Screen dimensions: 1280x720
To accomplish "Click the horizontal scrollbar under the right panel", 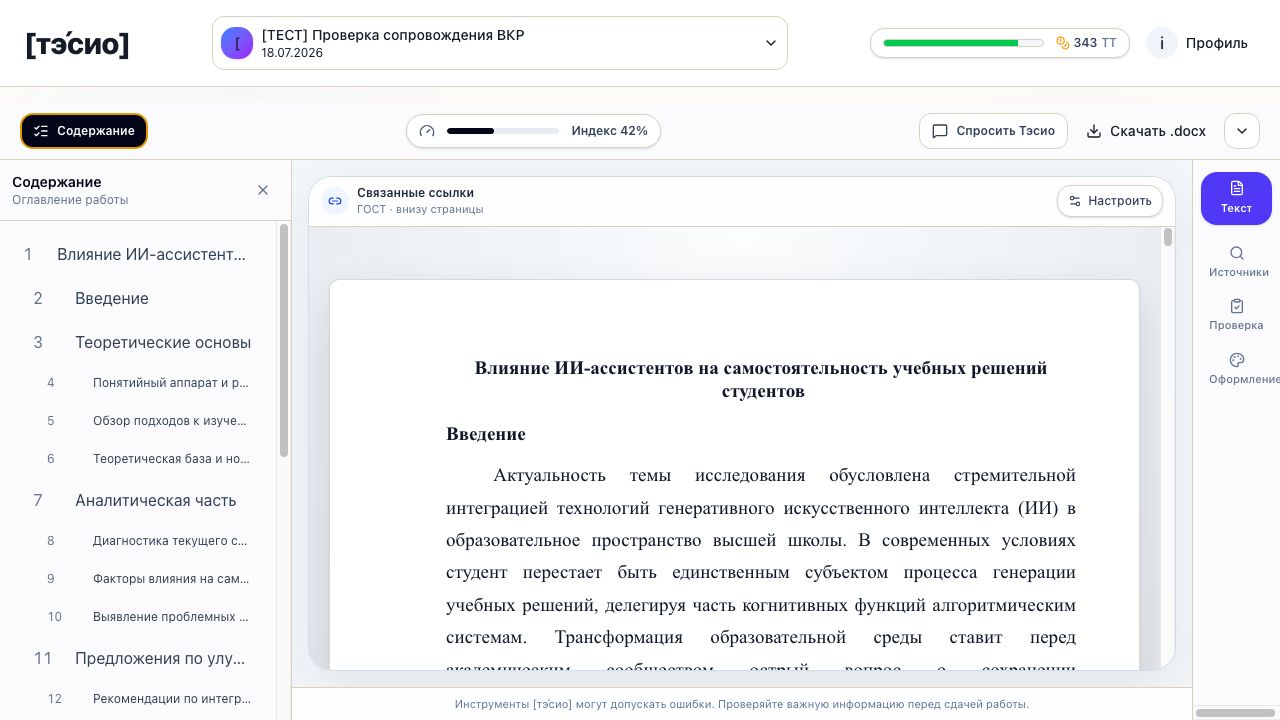I will point(1236,713).
